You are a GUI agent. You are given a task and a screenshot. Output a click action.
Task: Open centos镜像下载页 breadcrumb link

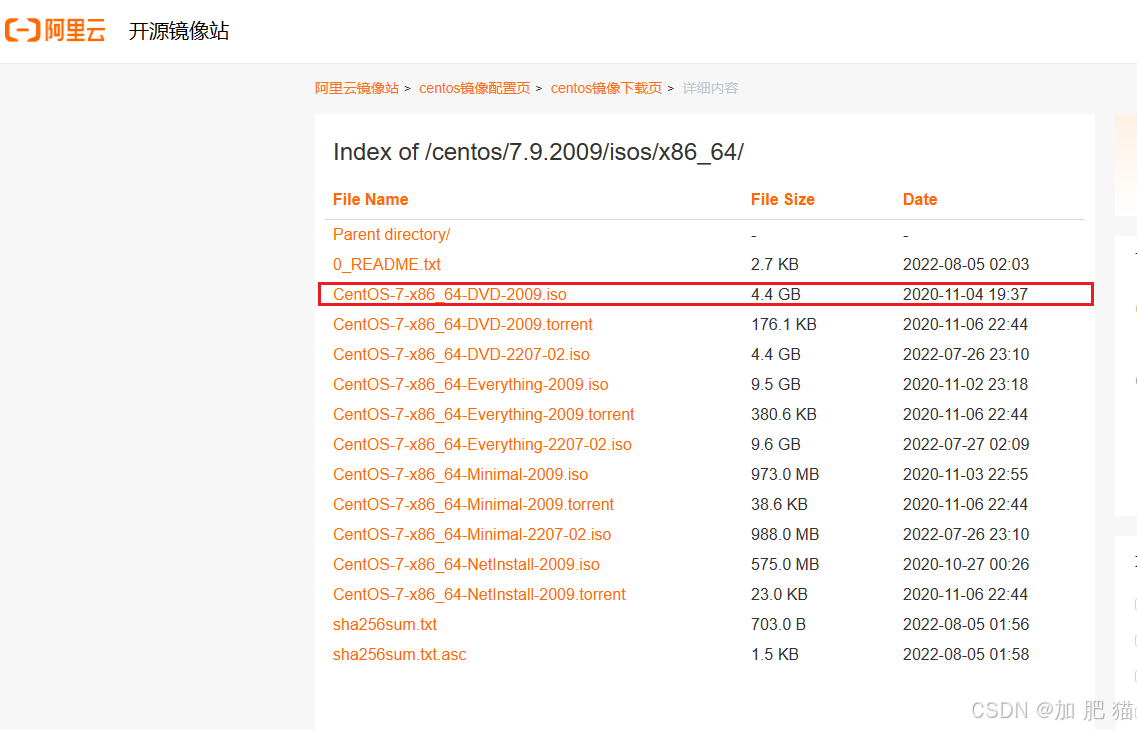pos(606,88)
